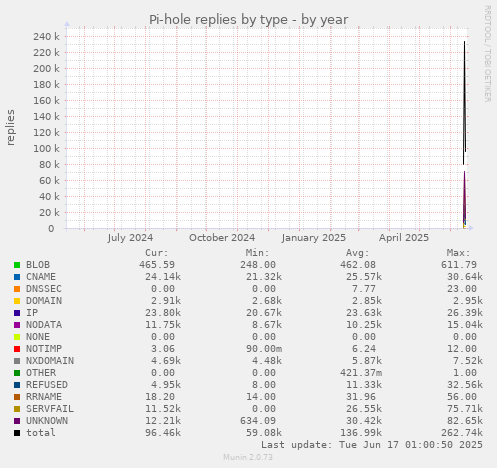The height and width of the screenshot is (468, 497).
Task: Click the '20 k' y-axis tick label
Action: (x=49, y=212)
